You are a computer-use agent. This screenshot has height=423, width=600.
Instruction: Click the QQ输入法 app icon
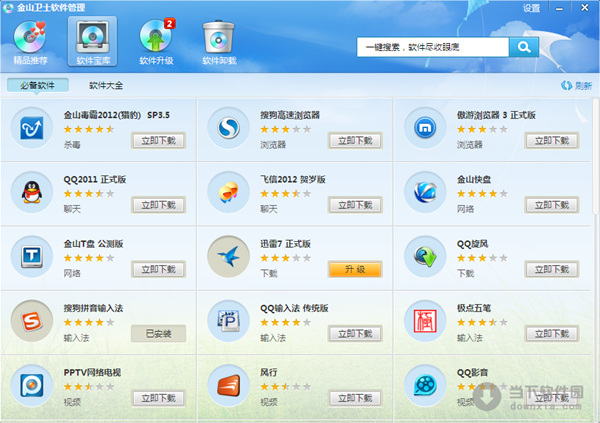[x=228, y=321]
